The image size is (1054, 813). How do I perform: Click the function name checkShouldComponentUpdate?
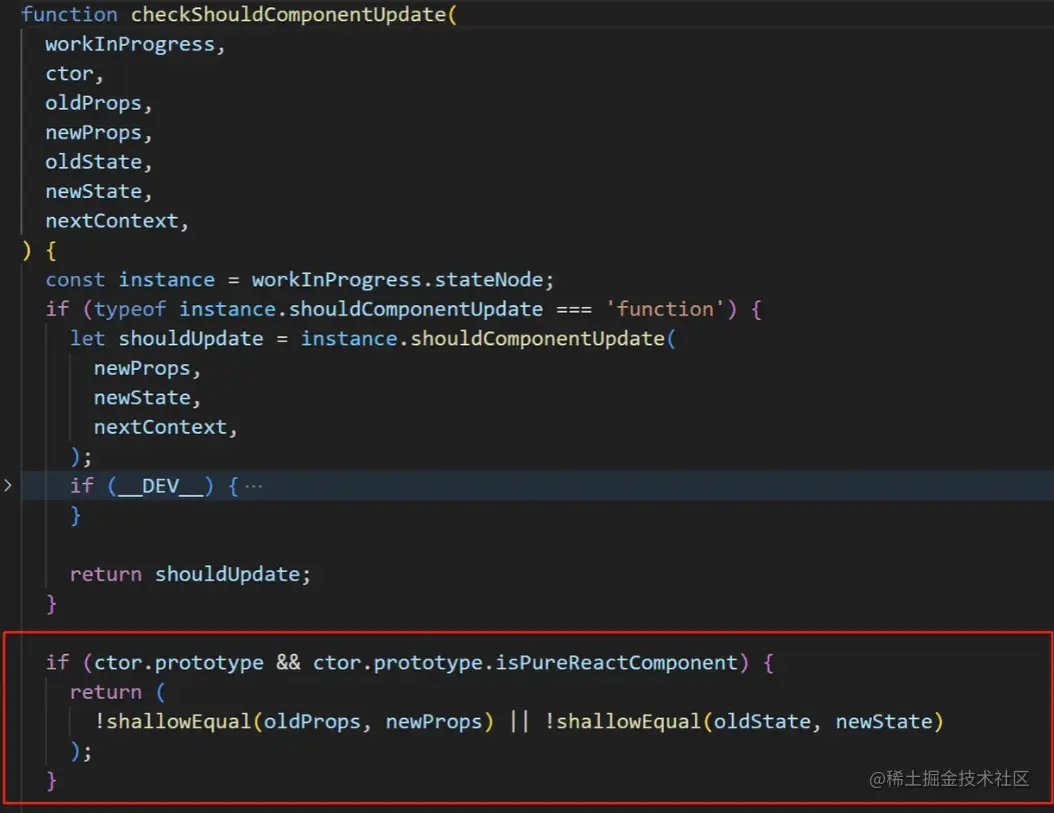(288, 14)
